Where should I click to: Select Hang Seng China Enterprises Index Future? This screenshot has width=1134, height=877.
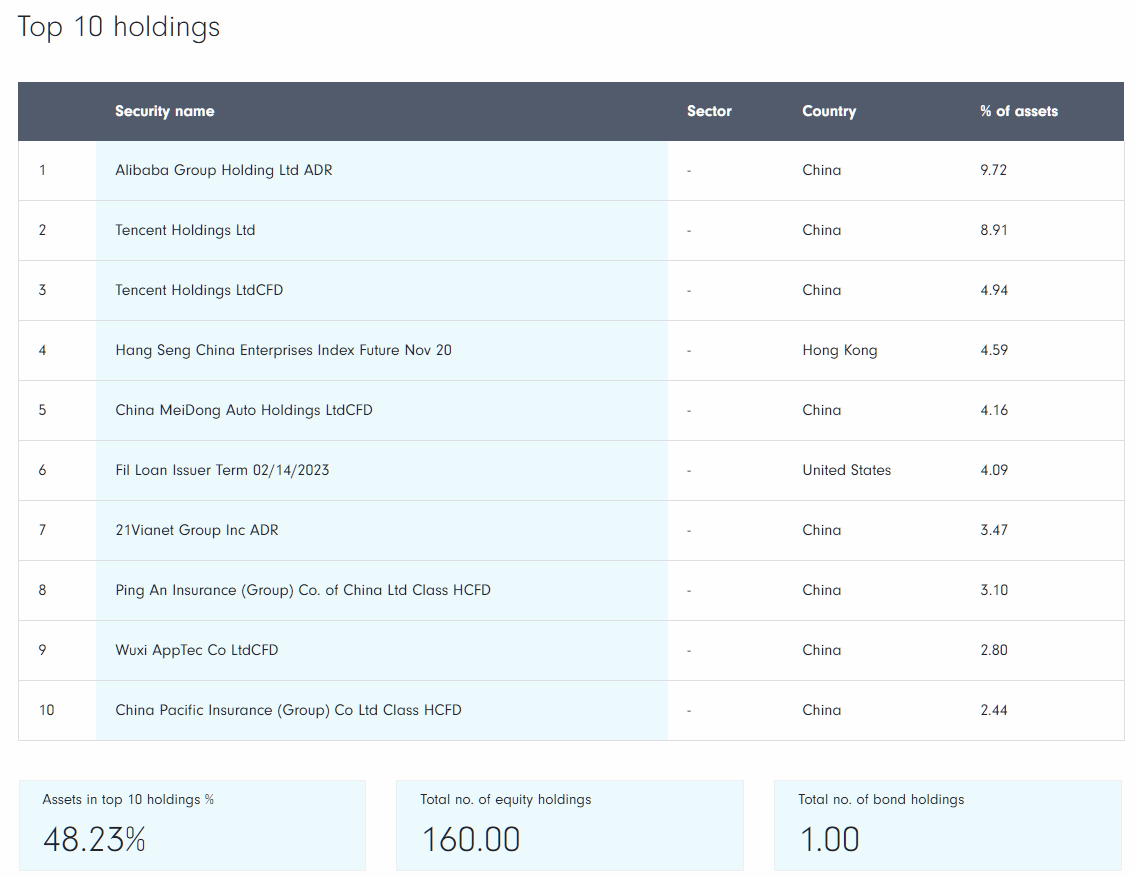coord(284,350)
